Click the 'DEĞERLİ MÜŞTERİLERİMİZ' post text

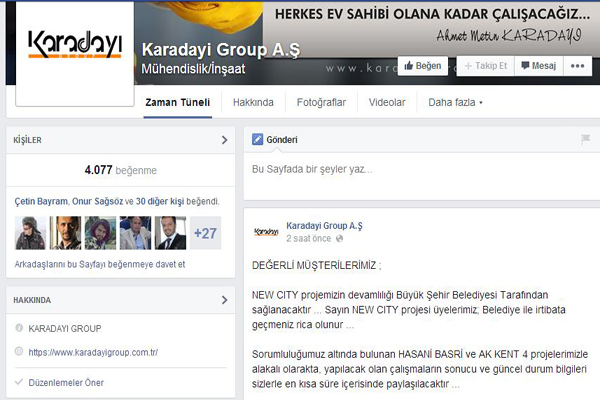pyautogui.click(x=316, y=265)
